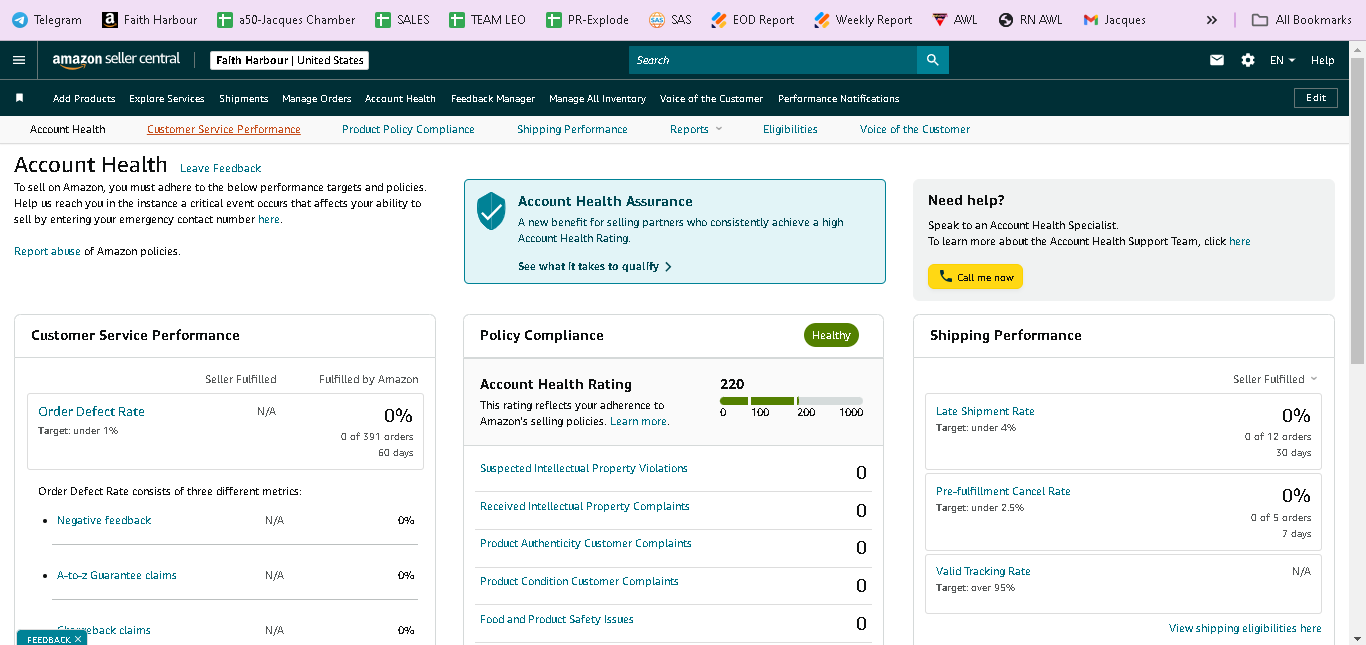This screenshot has height=645, width=1366.
Task: Open Received Intellectual Property Complaints link
Action: coord(585,506)
